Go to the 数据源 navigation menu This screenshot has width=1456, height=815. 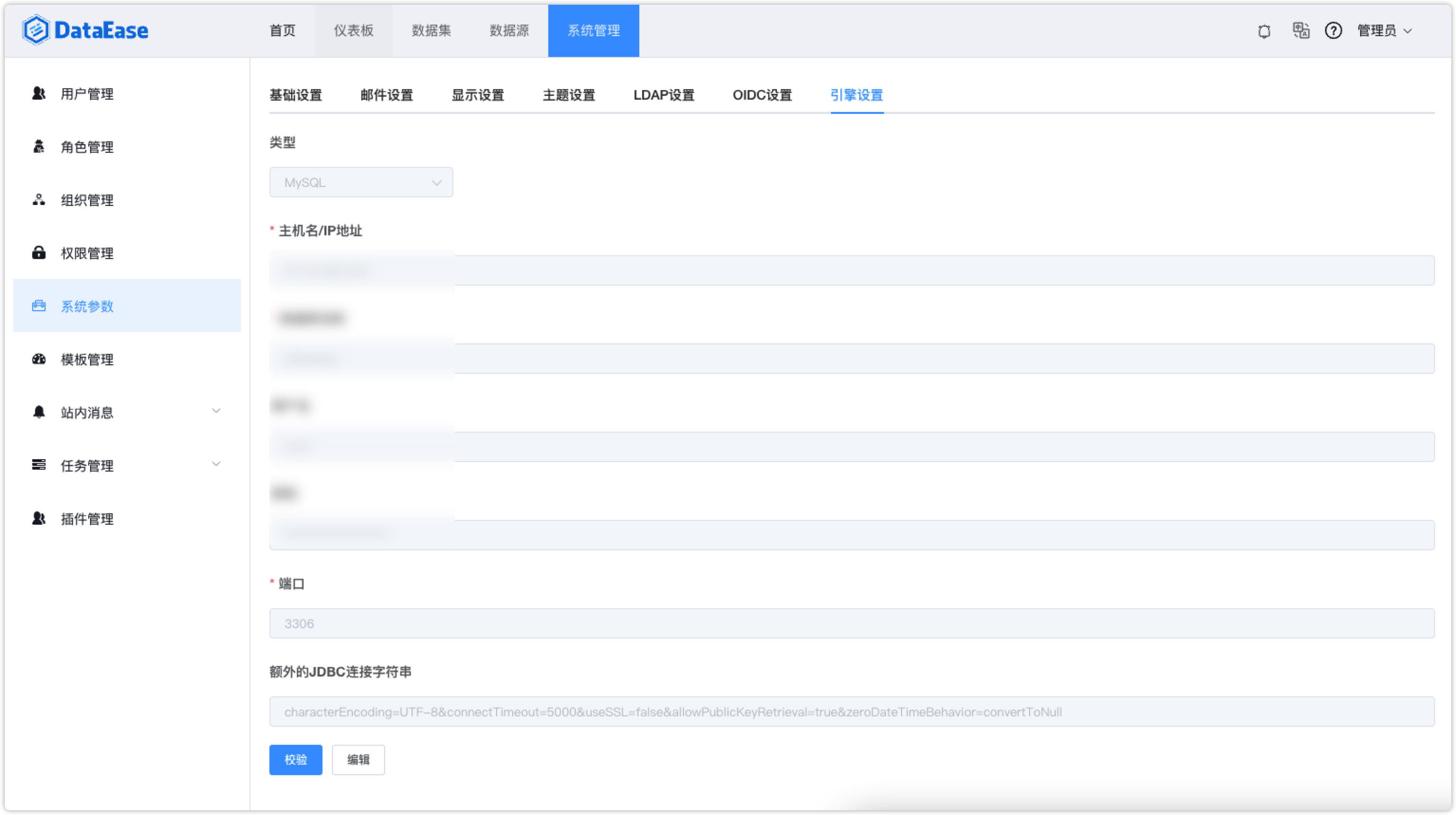click(x=508, y=30)
